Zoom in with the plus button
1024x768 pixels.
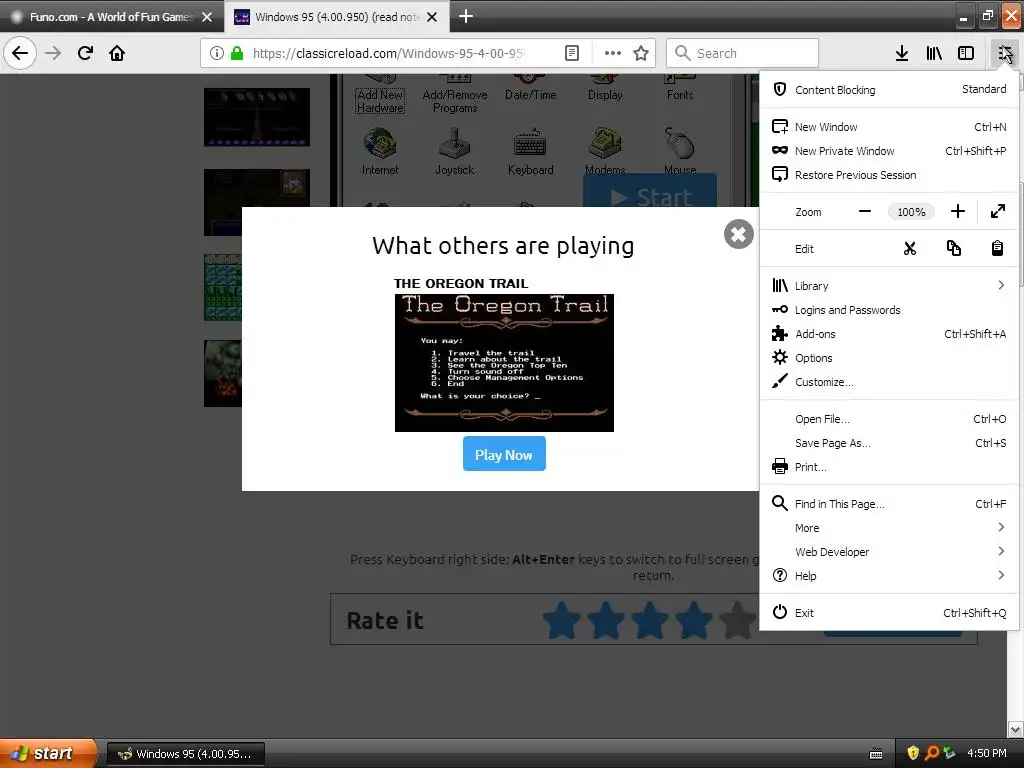click(x=957, y=212)
